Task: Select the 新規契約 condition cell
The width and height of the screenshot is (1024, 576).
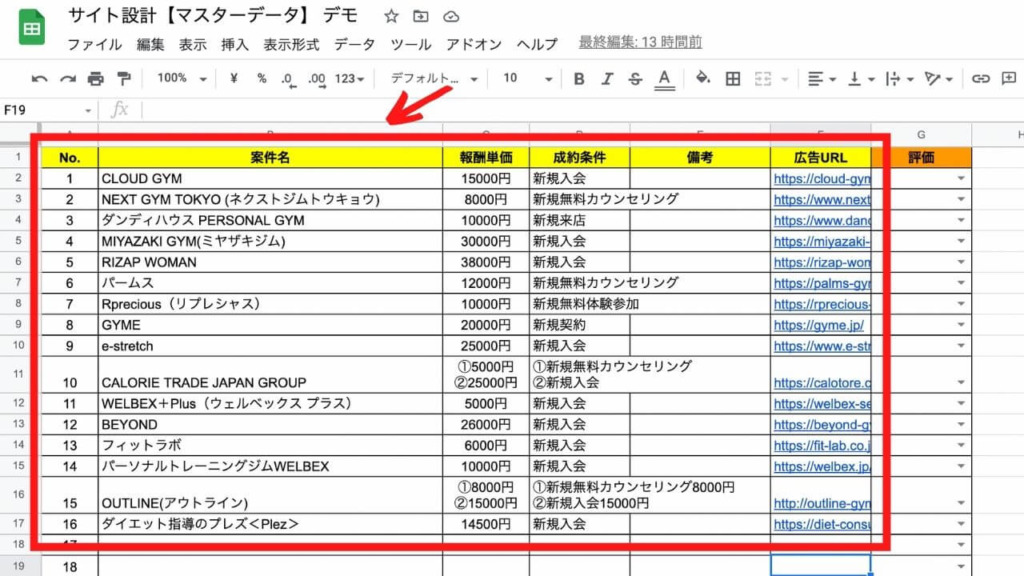Action: (x=580, y=325)
